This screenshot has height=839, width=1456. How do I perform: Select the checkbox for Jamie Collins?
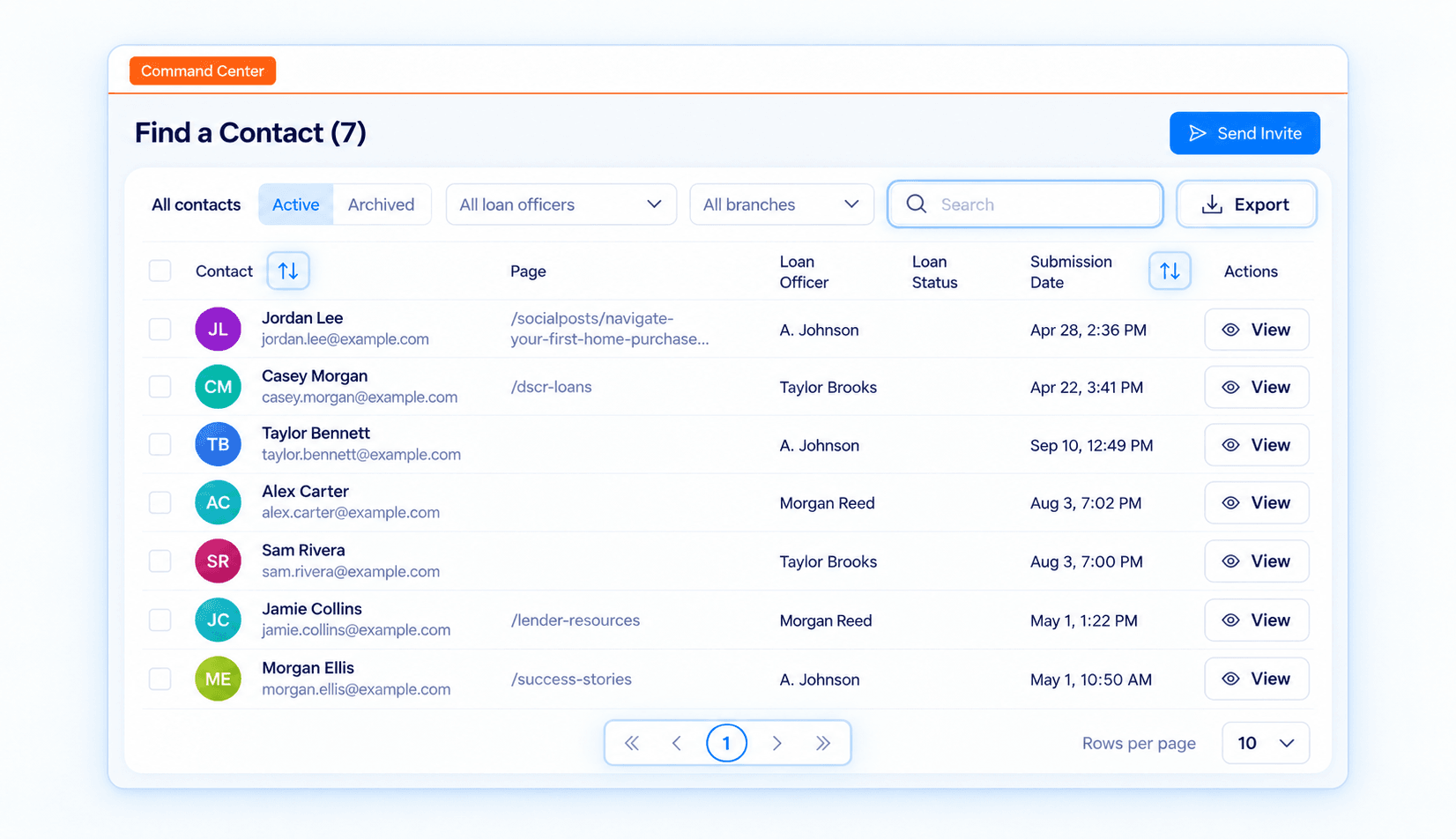point(160,620)
